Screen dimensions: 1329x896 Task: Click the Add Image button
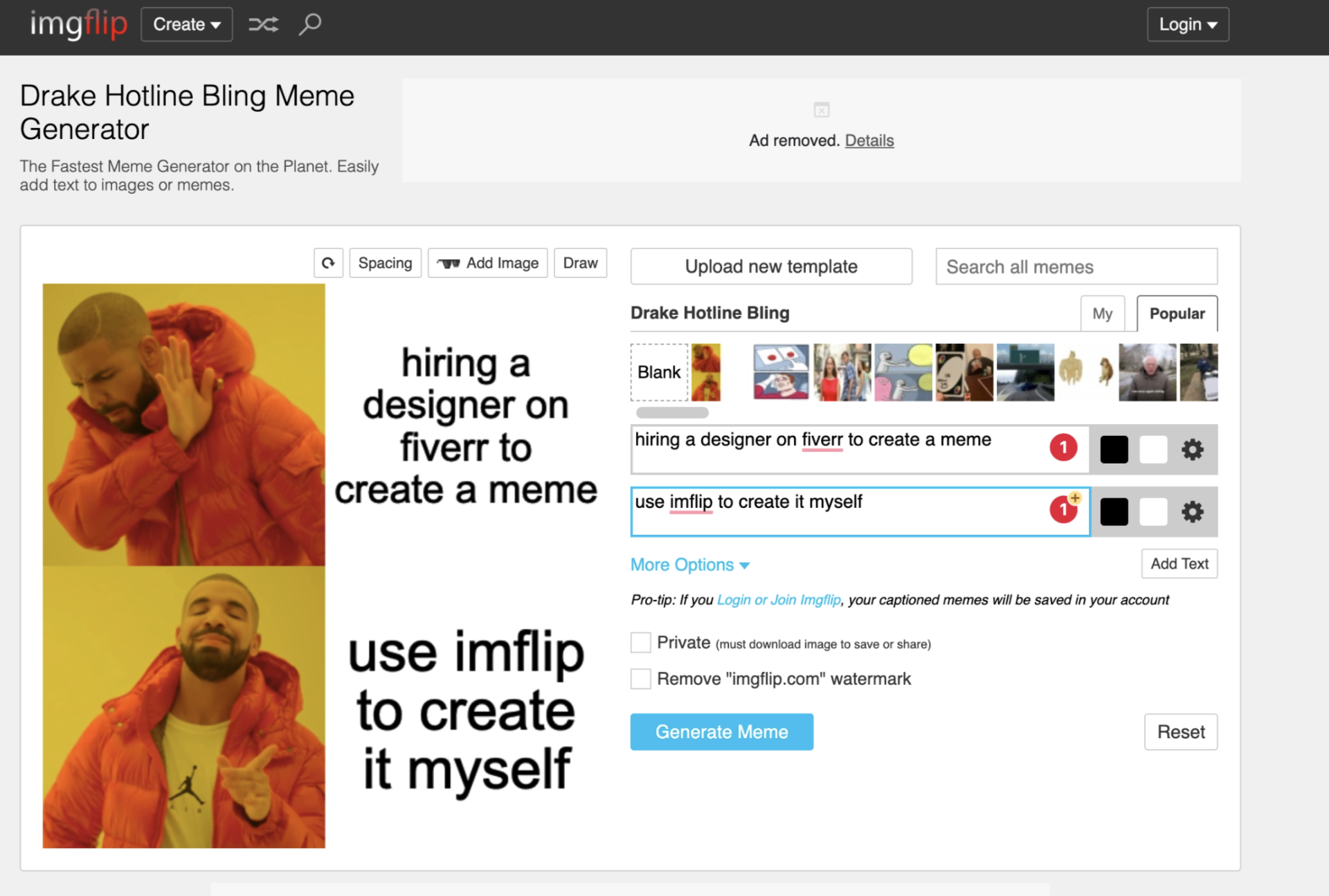[x=487, y=263]
